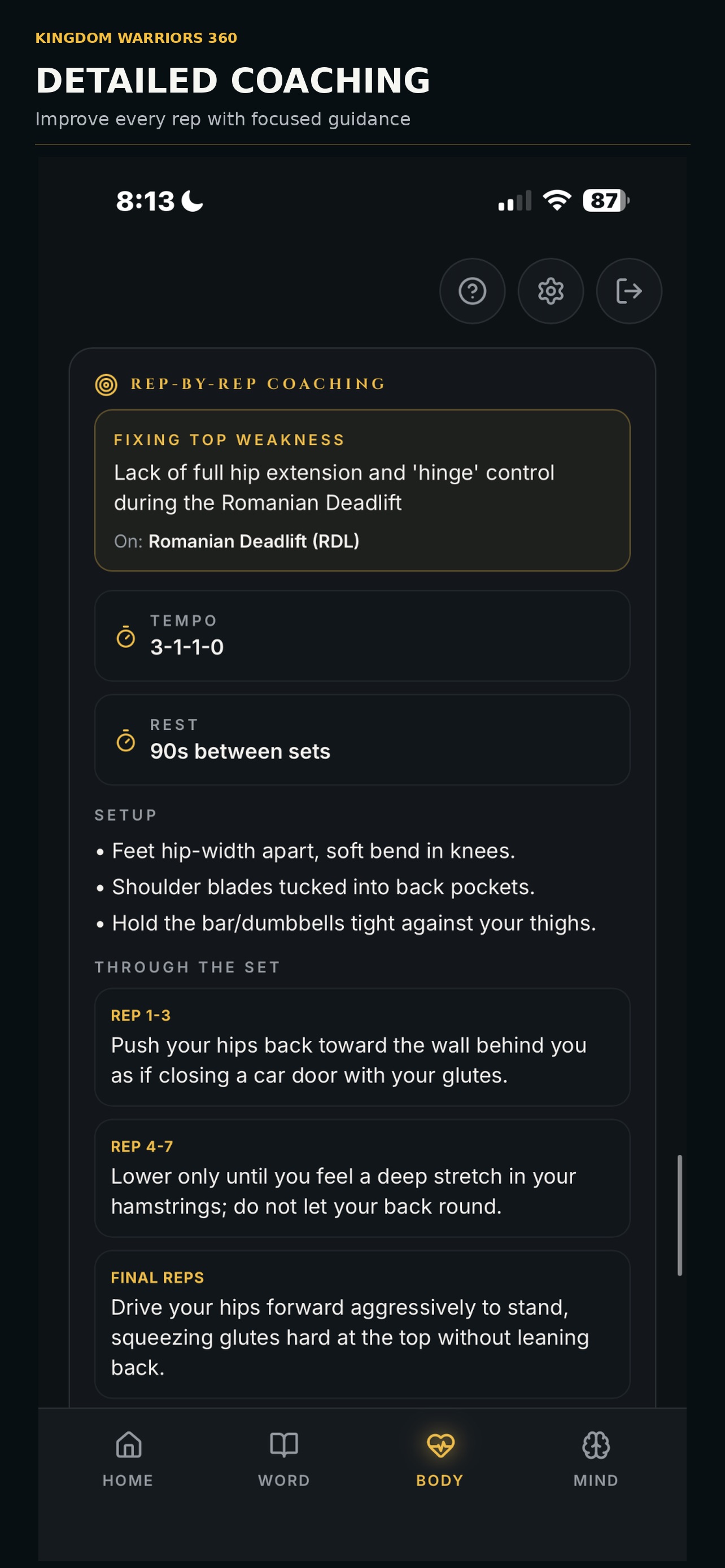725x1568 pixels.
Task: Tap the Body heart-pulse icon
Action: (440, 1445)
